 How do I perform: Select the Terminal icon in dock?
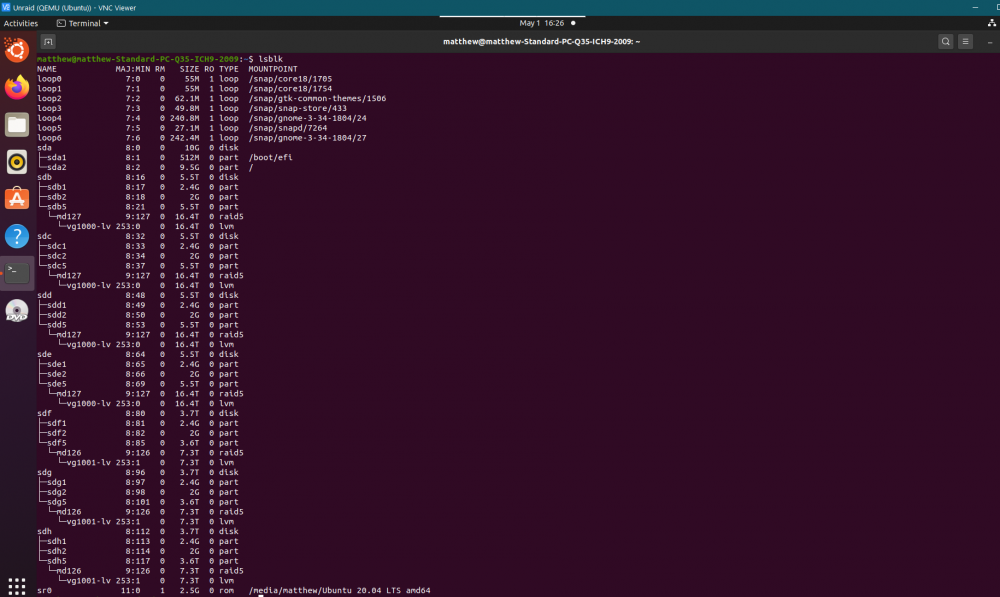coord(17,273)
